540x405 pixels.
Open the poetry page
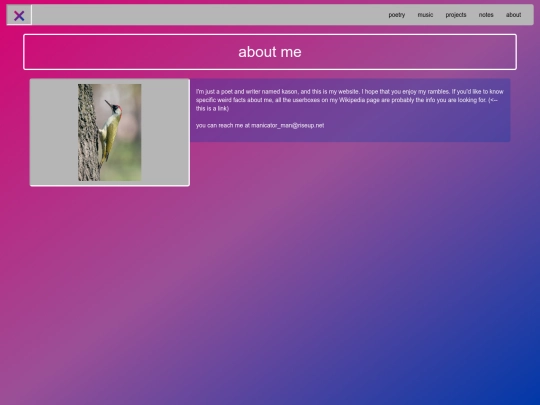[x=396, y=15]
